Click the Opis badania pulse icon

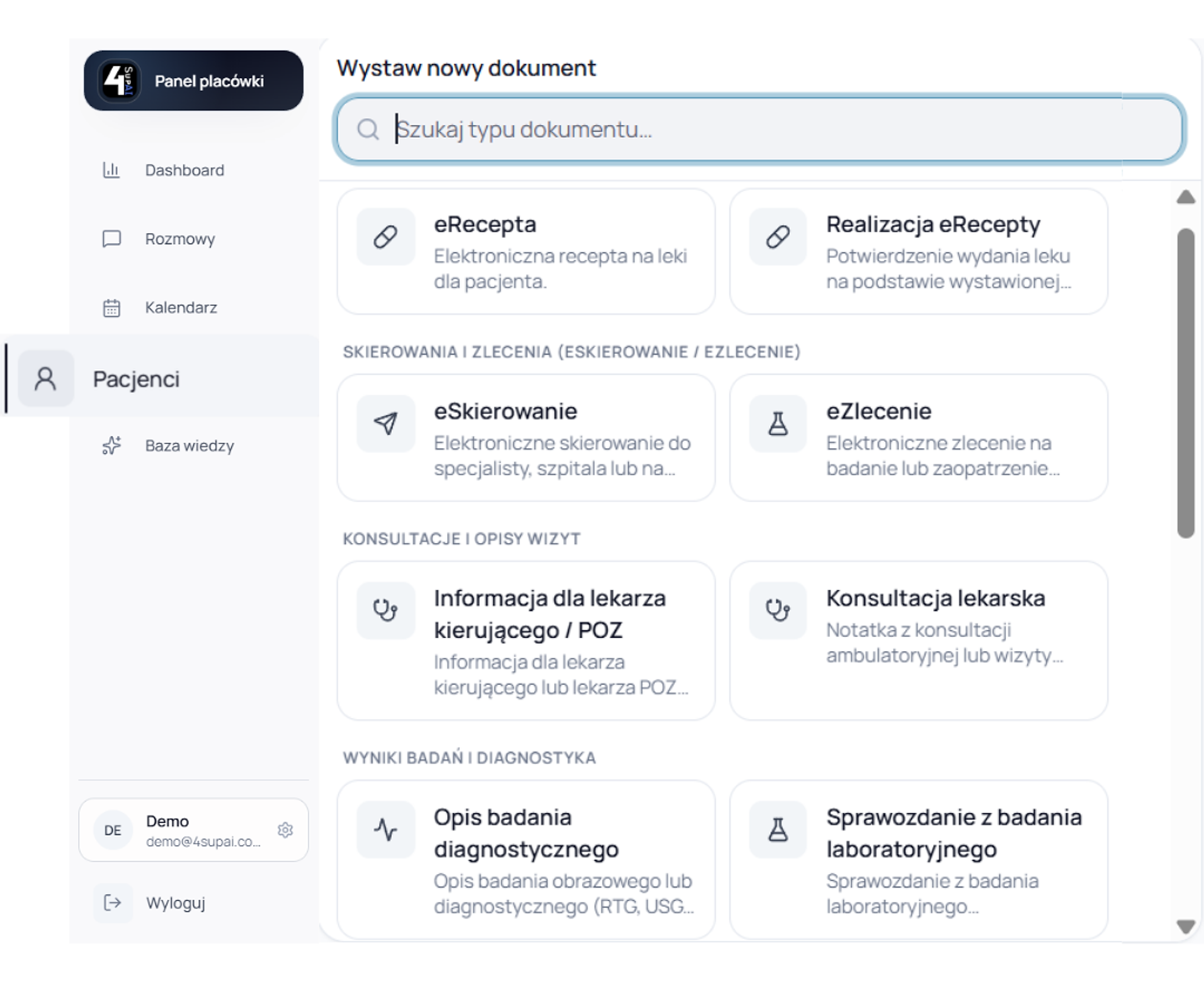tap(385, 829)
